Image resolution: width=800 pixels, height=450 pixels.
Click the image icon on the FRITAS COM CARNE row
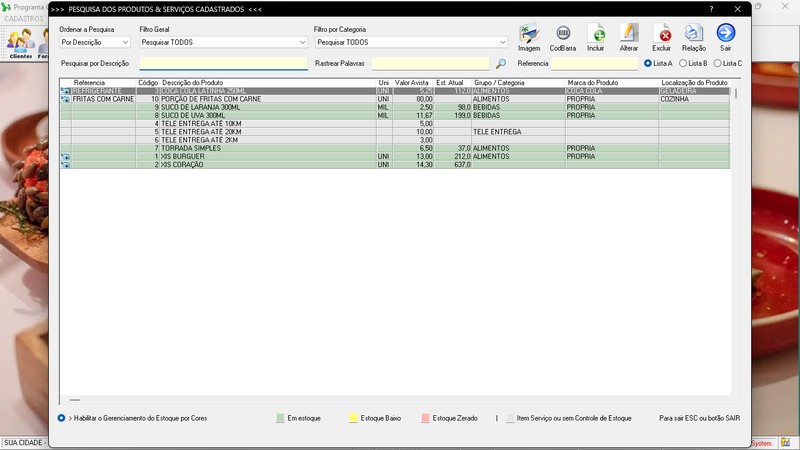pos(65,99)
